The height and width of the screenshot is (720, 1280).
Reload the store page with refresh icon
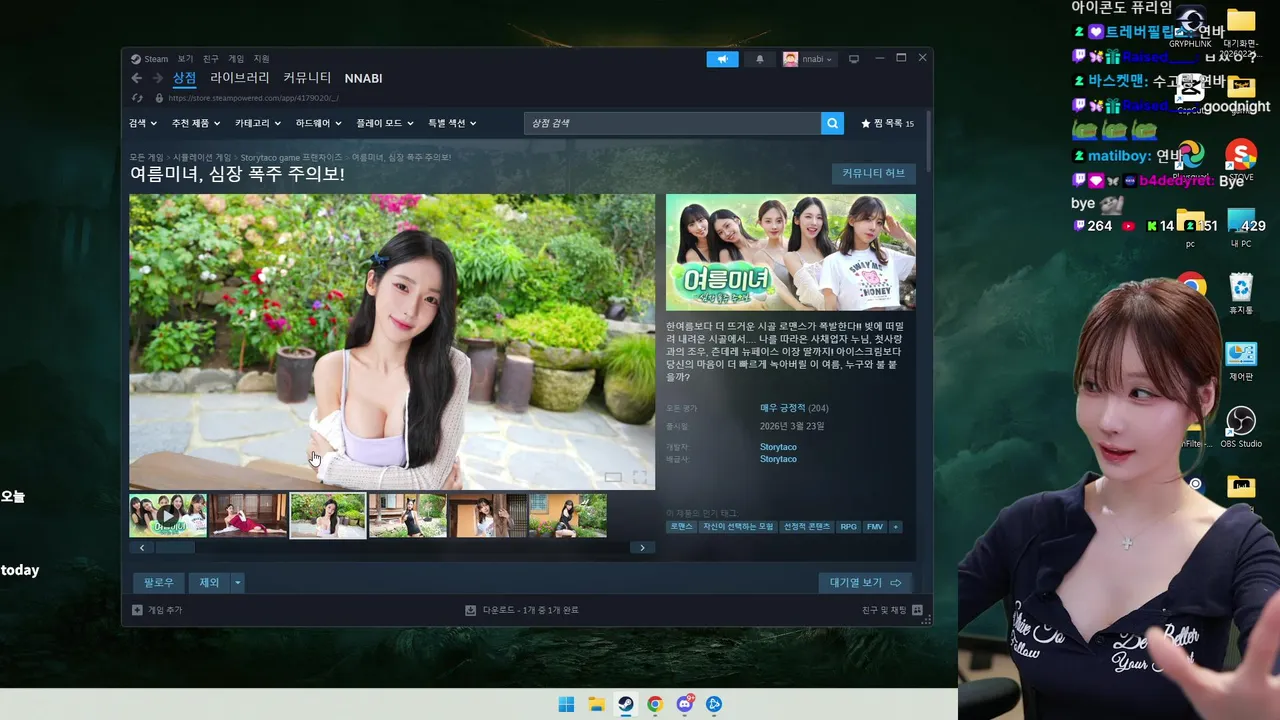[137, 98]
